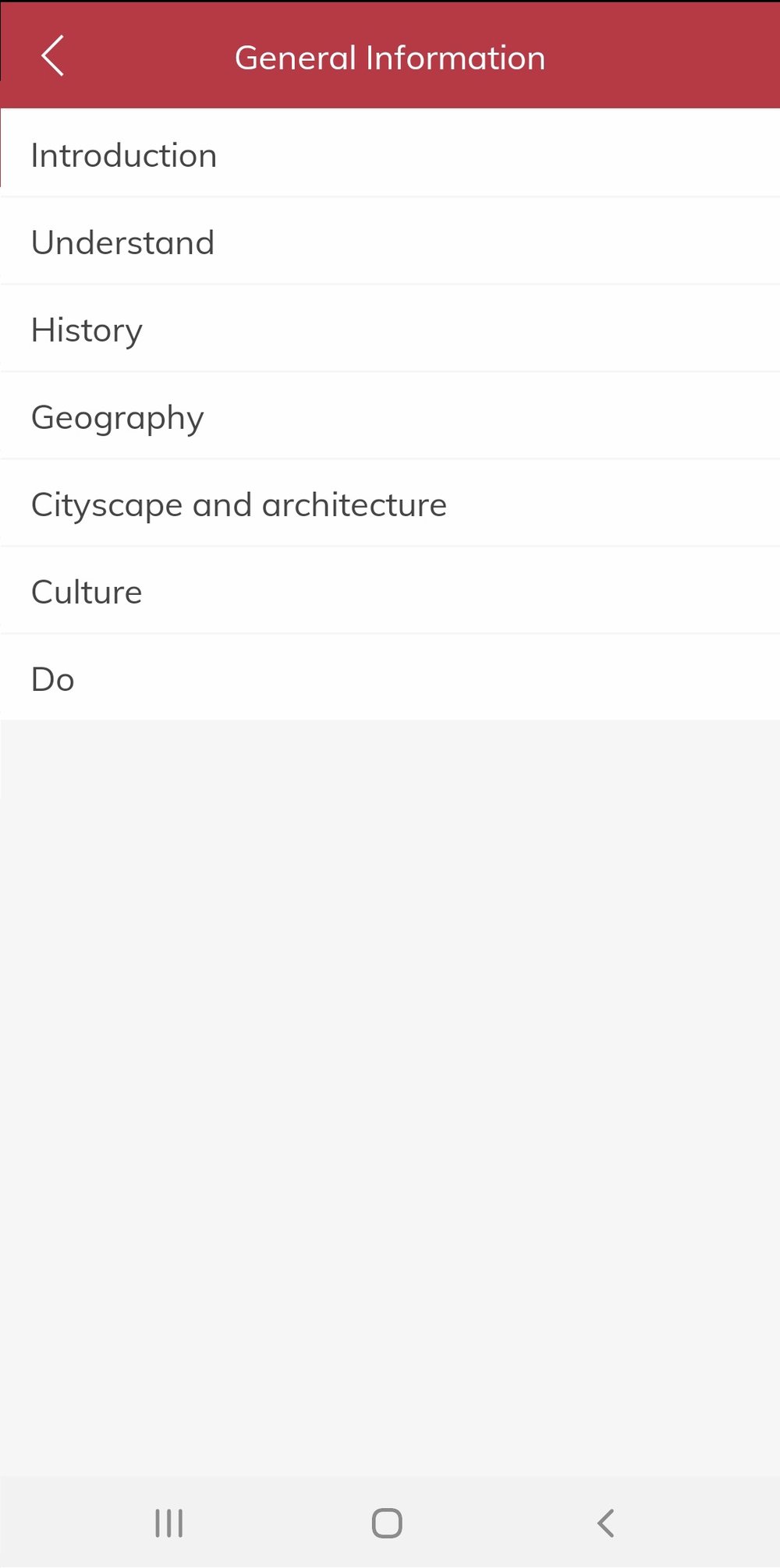Open the Understand section
Screen dimensions: 780x1568
(122, 242)
